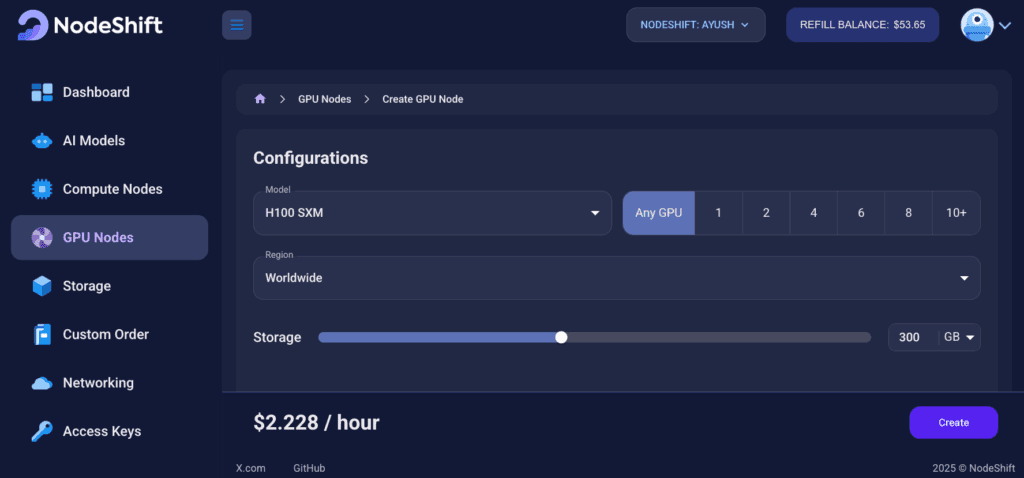Toggle the hamburger menu button
Viewport: 1024px width, 478px height.
coord(236,25)
